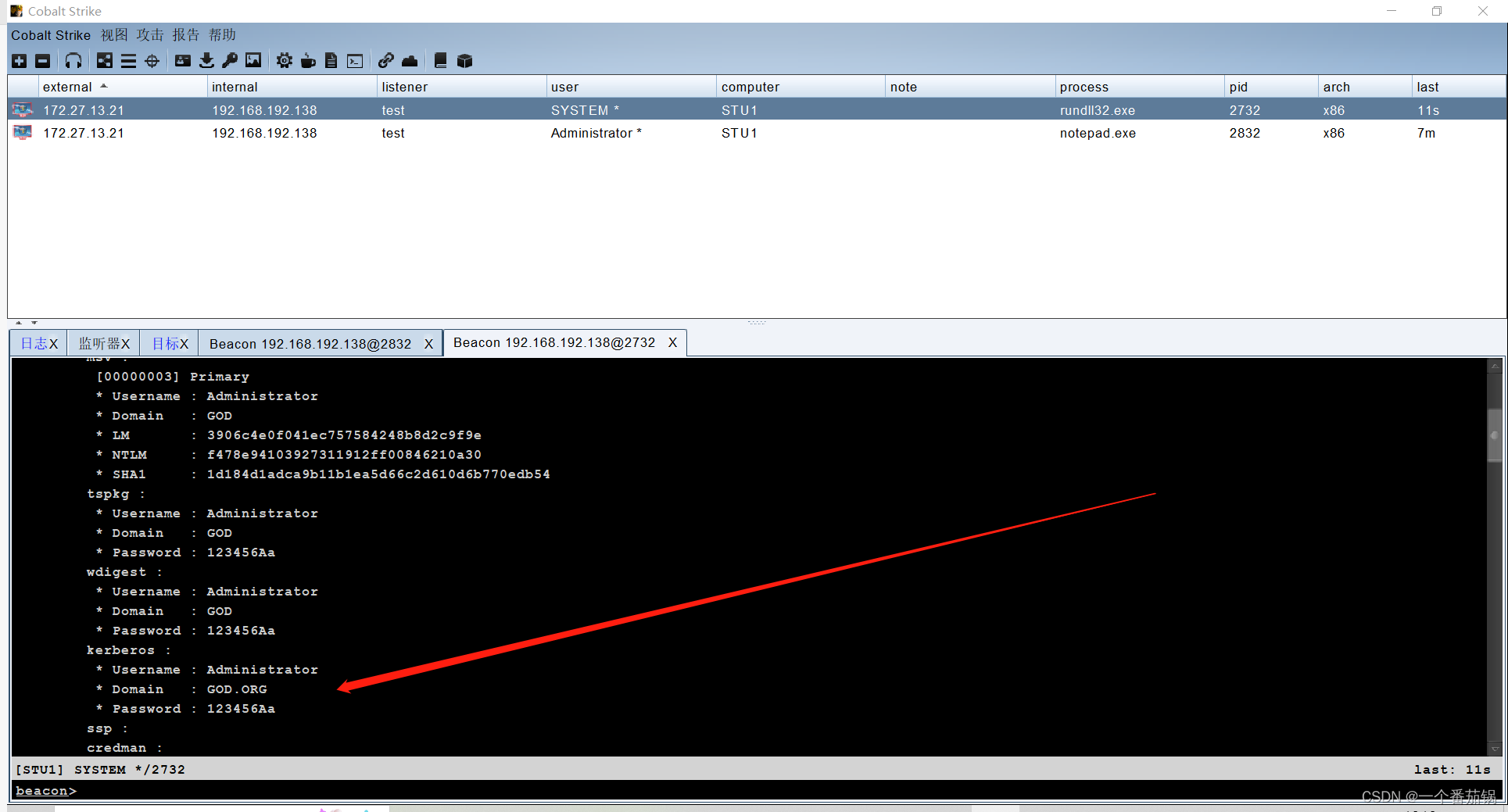Click the About cube icon
1508x812 pixels.
click(x=464, y=61)
